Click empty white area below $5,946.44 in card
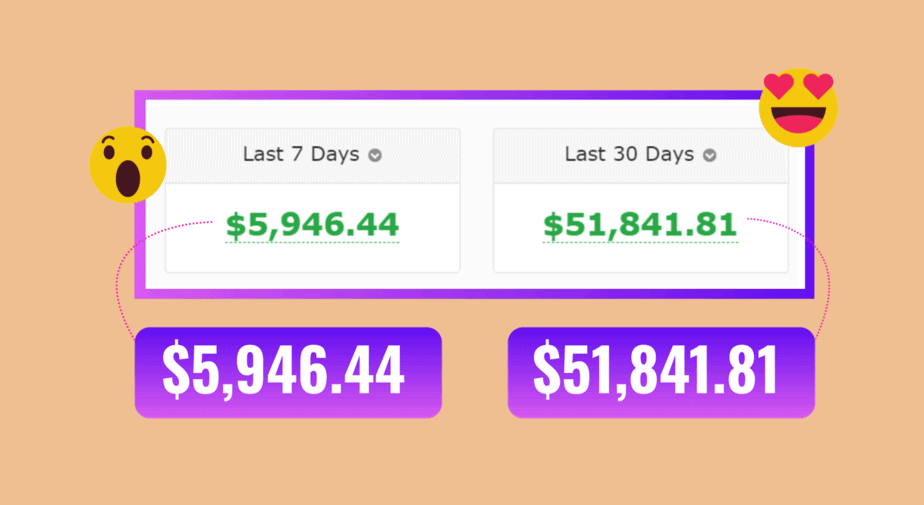The image size is (924, 505). (312, 258)
